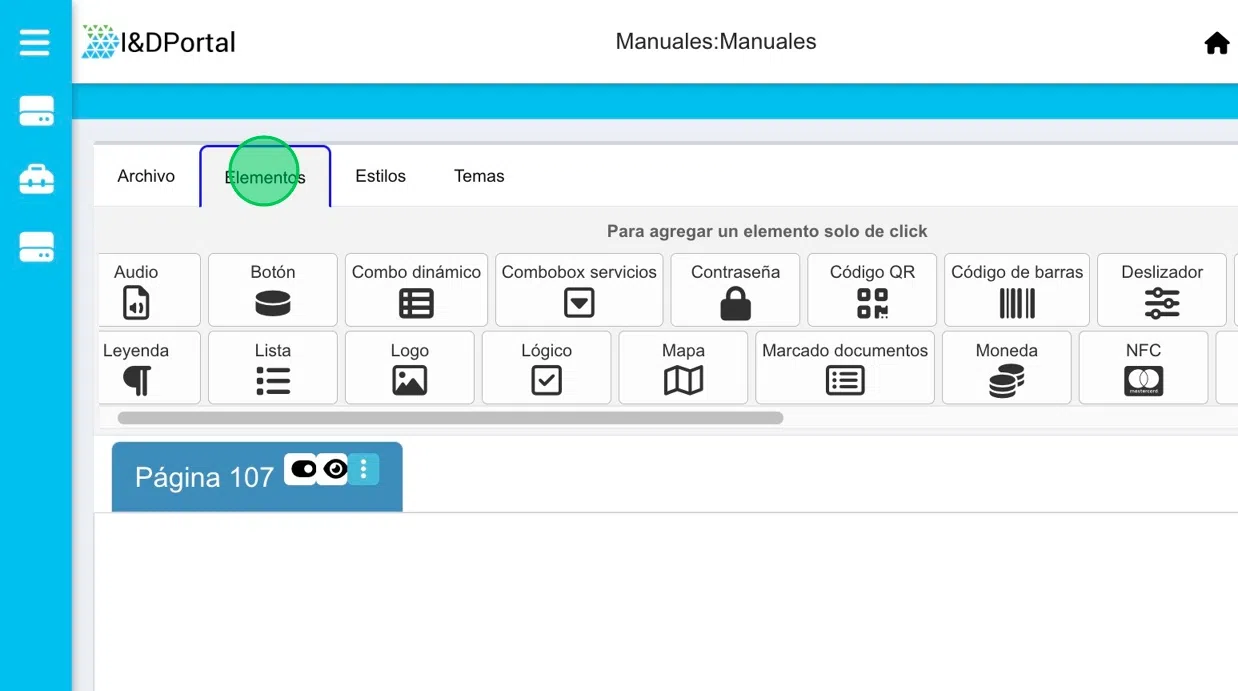Open the hamburger menu in sidebar

pyautogui.click(x=35, y=42)
